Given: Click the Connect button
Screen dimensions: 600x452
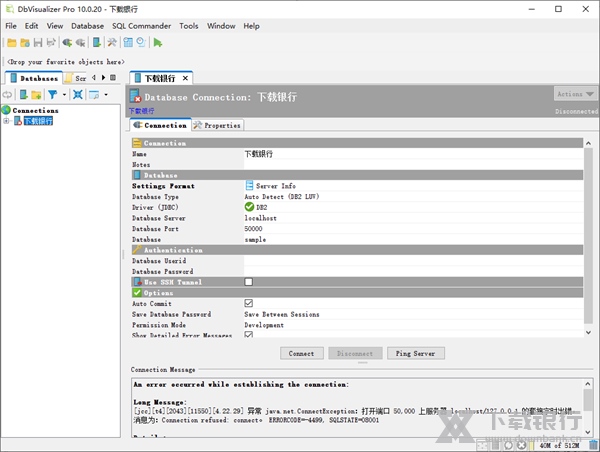Looking at the screenshot, I should (301, 353).
